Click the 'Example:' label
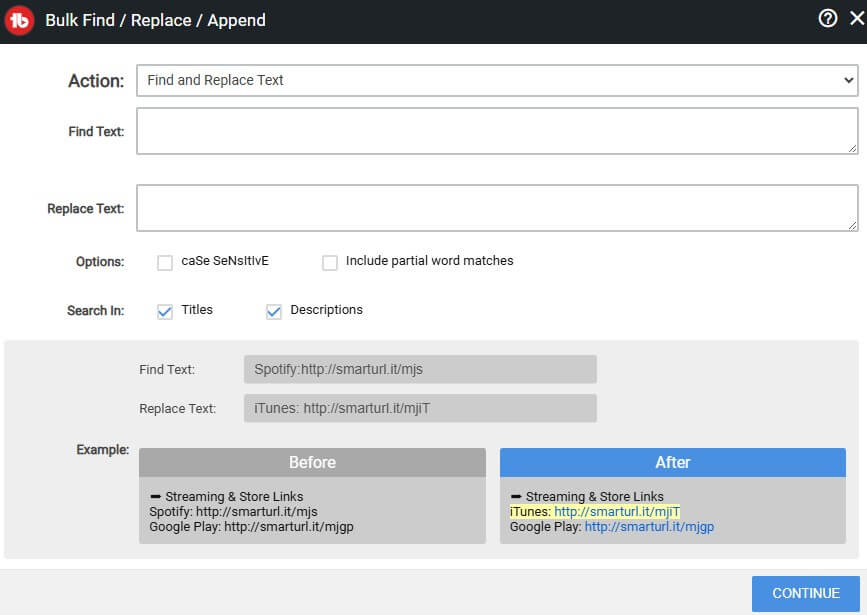Image resolution: width=867 pixels, height=615 pixels. 103,450
